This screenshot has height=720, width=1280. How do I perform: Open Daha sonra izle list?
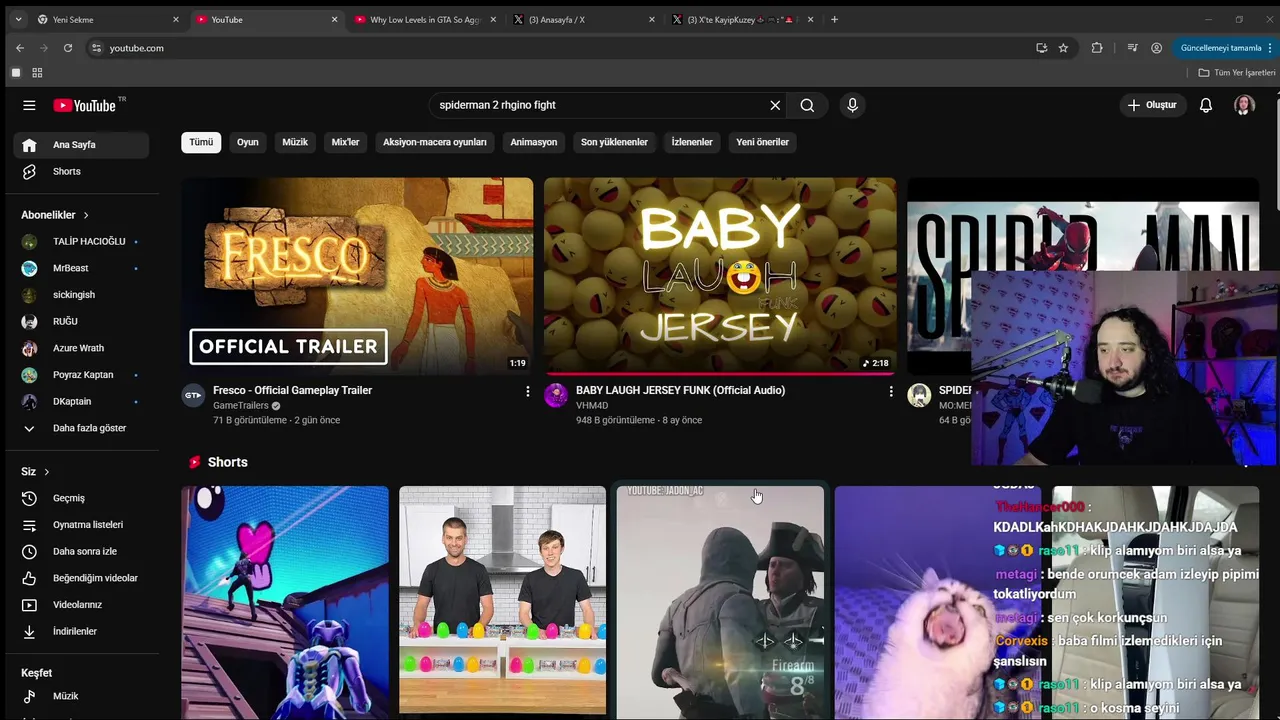pos(81,551)
